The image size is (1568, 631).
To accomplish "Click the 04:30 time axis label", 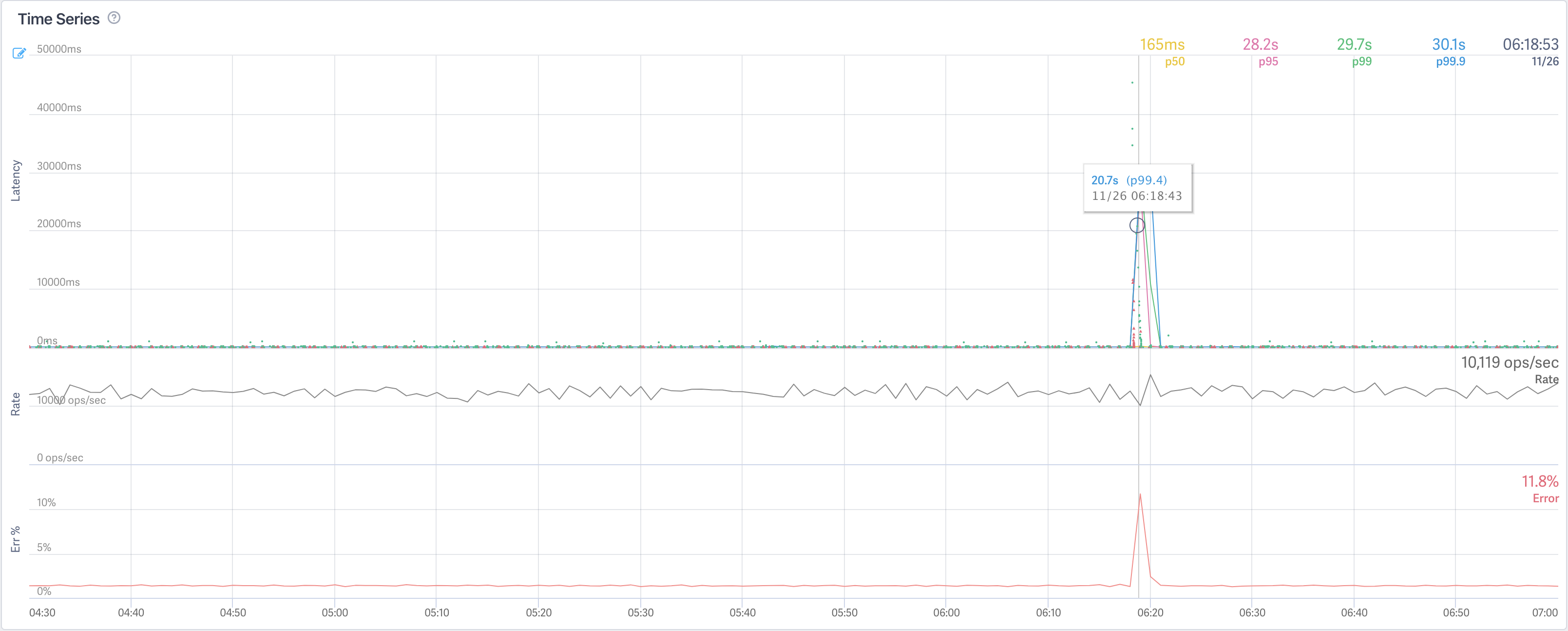I will 42,612.
